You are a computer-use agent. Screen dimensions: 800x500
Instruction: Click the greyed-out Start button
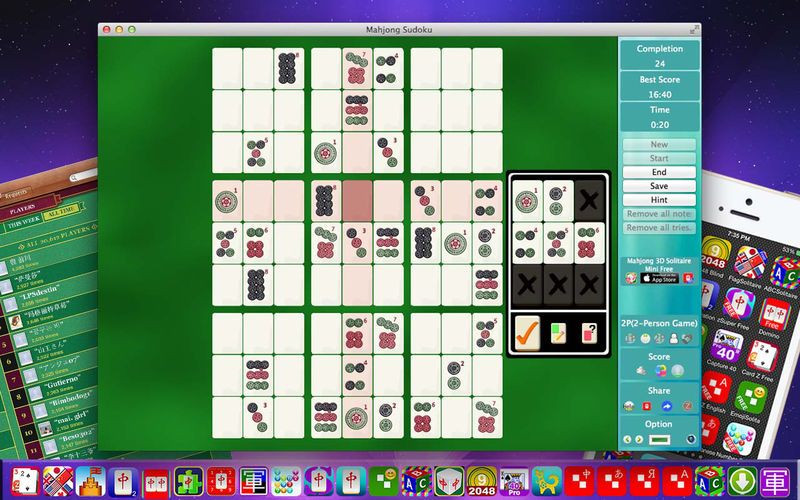click(x=659, y=158)
